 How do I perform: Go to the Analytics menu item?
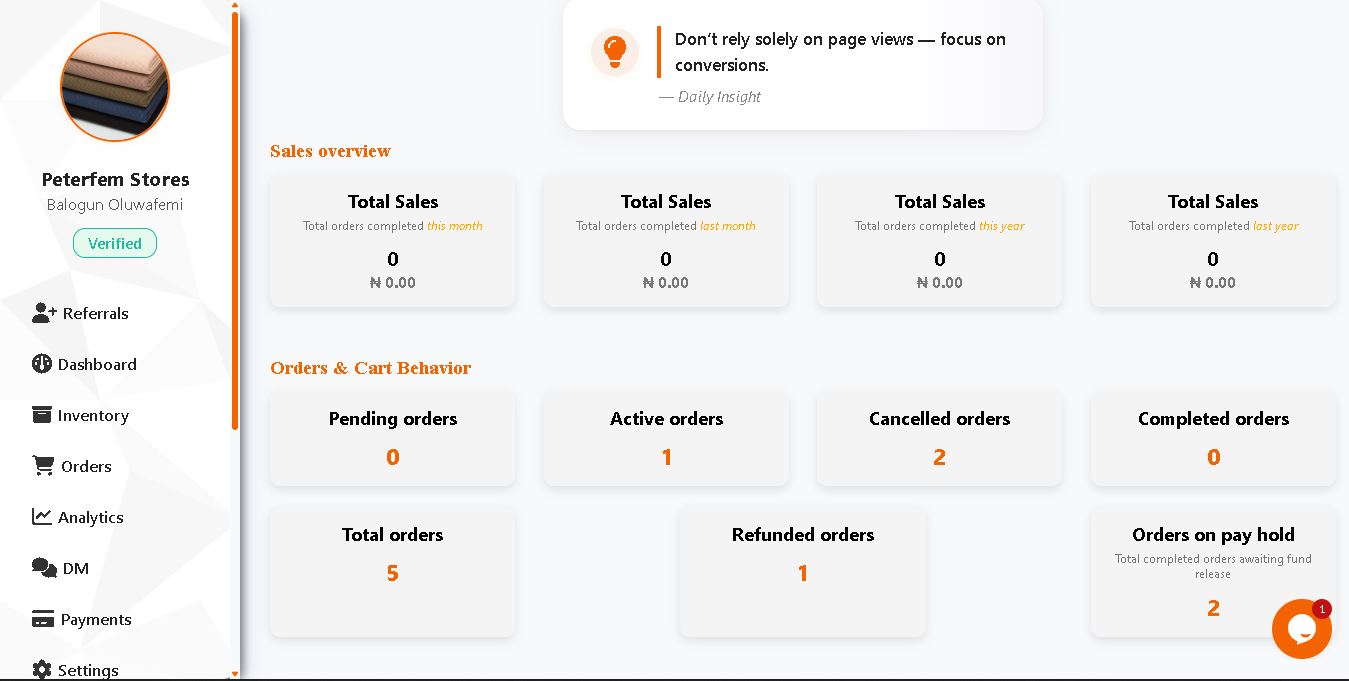click(90, 517)
